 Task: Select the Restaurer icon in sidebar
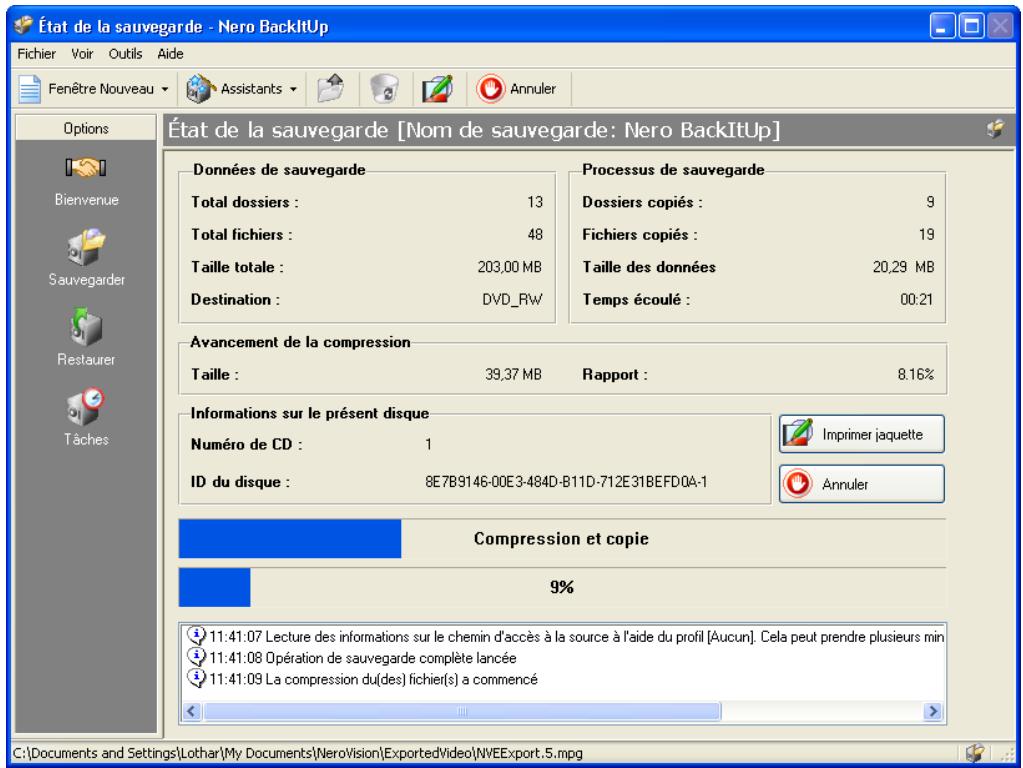click(x=85, y=327)
